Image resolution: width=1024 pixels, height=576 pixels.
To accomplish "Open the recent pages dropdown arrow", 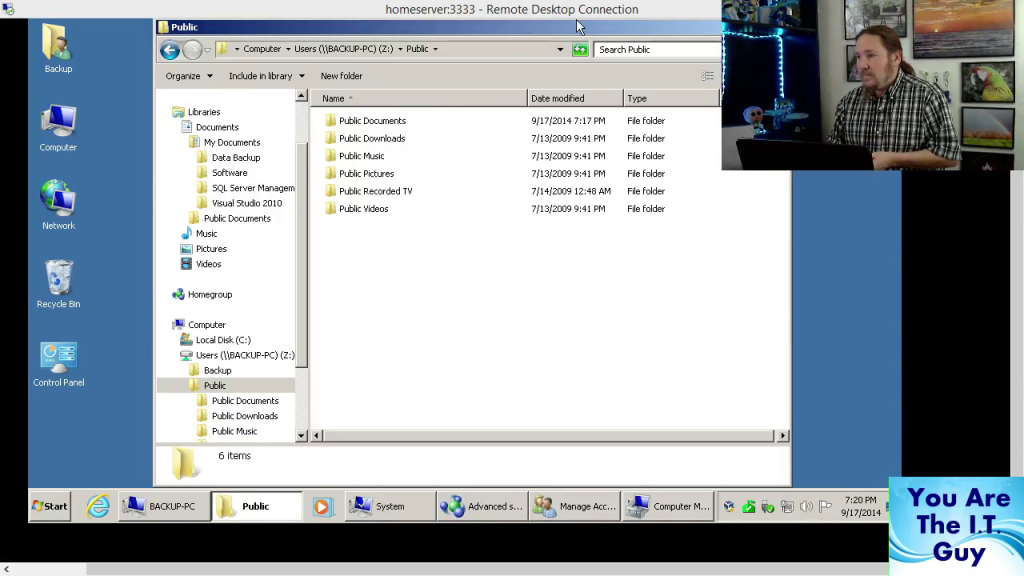I will point(207,50).
